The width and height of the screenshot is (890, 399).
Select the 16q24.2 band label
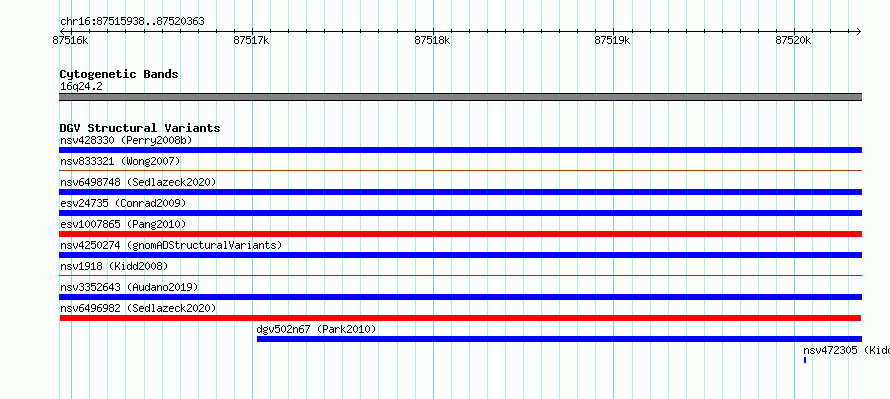(81, 87)
